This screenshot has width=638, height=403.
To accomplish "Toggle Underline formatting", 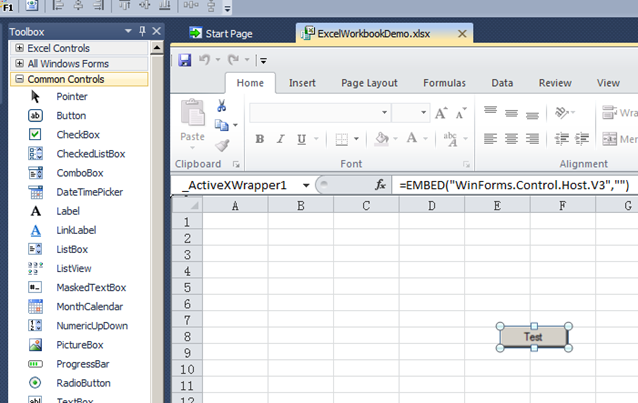I will [302, 139].
